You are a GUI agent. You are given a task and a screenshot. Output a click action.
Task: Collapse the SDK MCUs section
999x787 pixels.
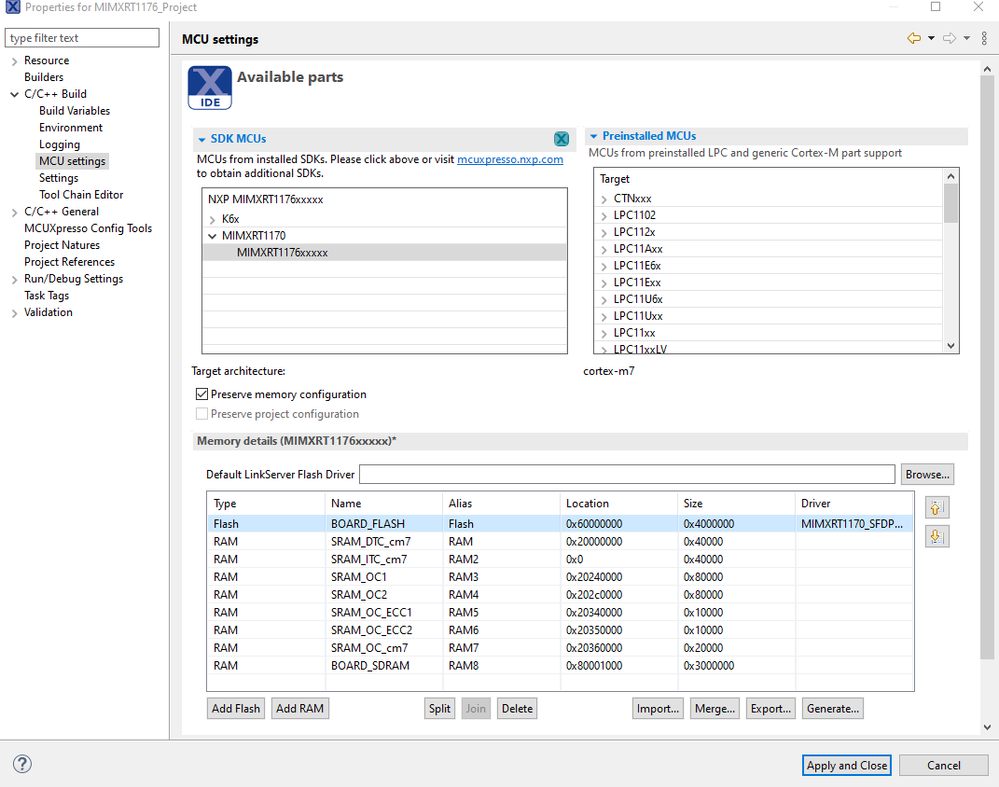[202, 139]
